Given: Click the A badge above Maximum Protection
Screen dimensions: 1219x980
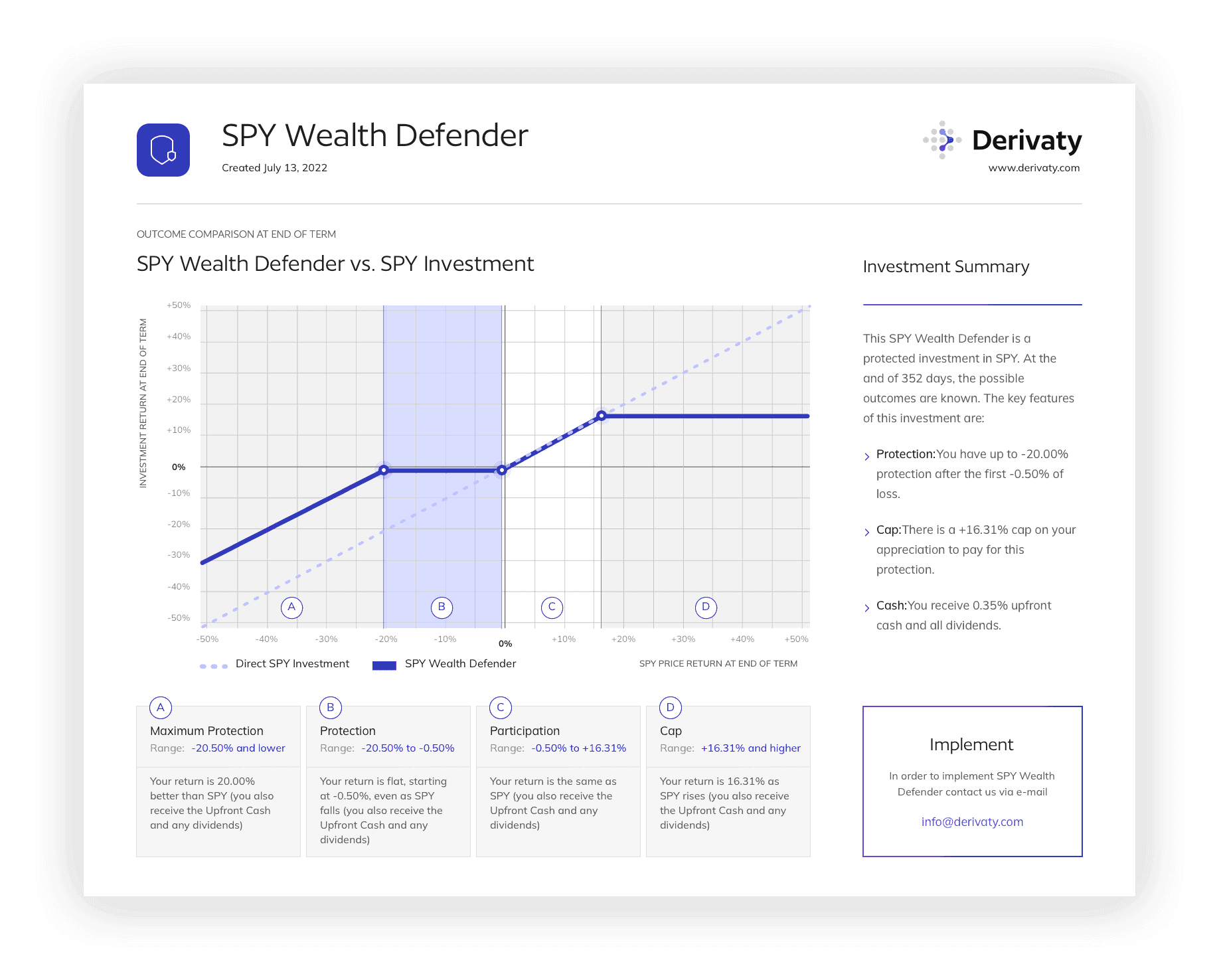Looking at the screenshot, I should (x=161, y=708).
